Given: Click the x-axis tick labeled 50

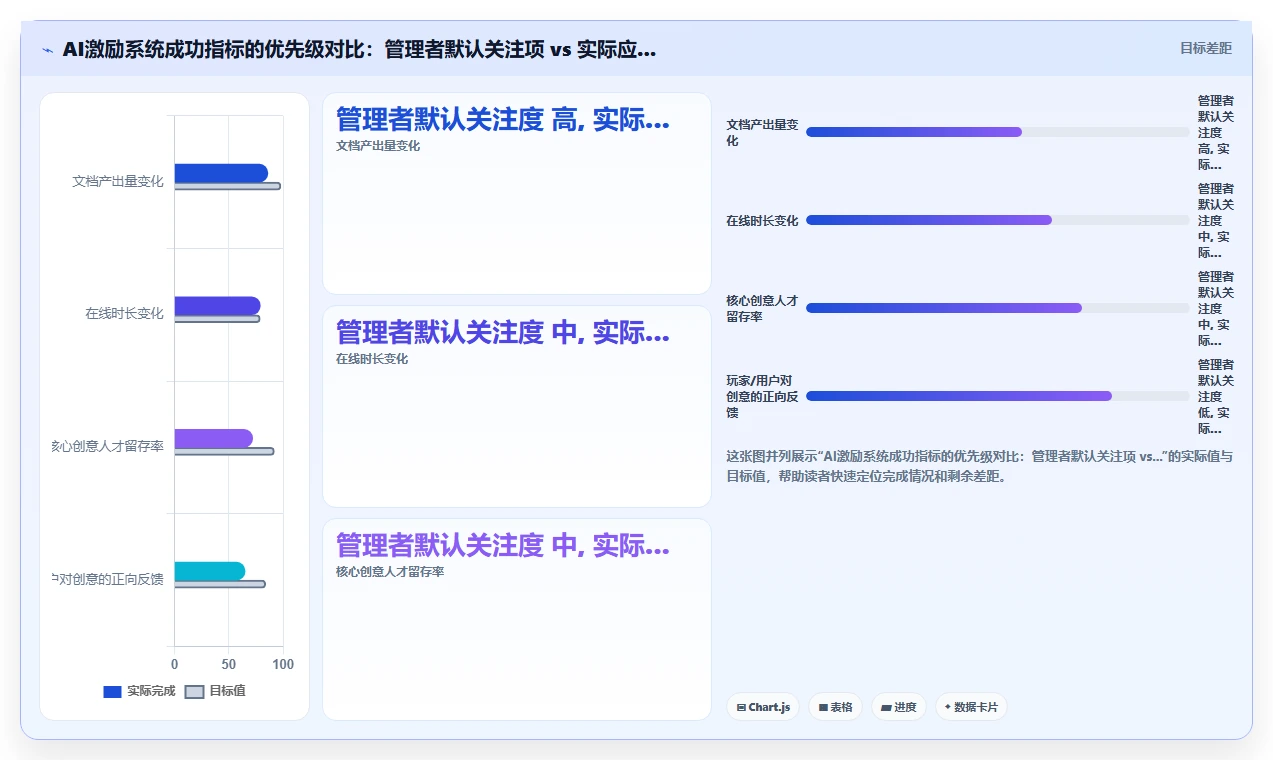Looking at the screenshot, I should (x=229, y=664).
